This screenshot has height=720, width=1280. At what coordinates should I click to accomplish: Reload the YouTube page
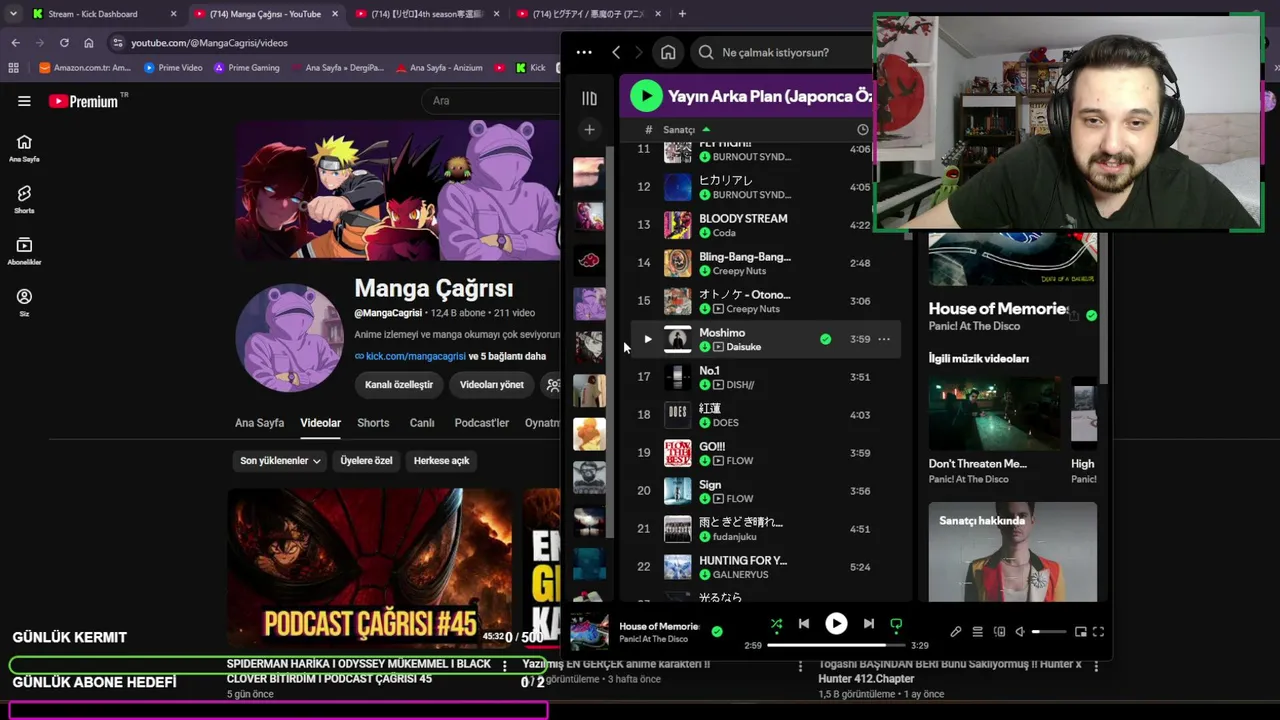[x=64, y=43]
